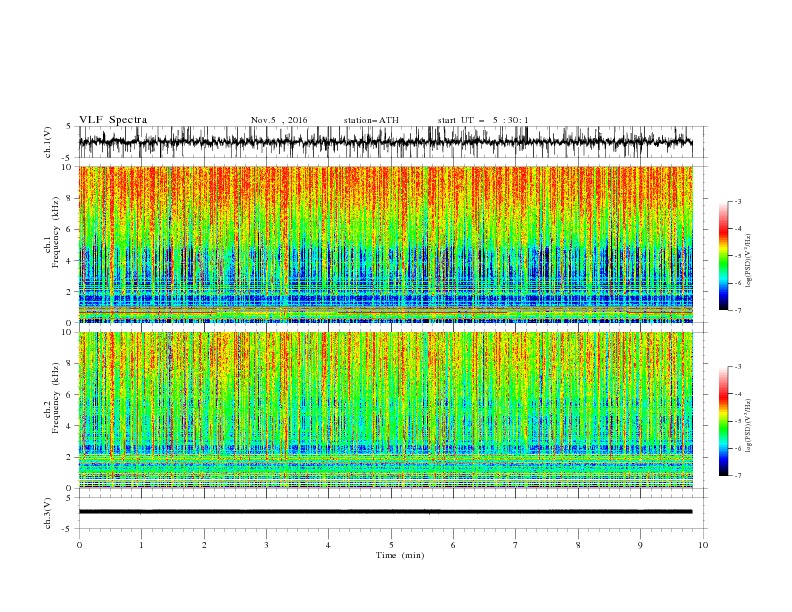Click the "-7" label on ch.1 color bar
This screenshot has height=612, width=792.
pyautogui.click(x=738, y=310)
